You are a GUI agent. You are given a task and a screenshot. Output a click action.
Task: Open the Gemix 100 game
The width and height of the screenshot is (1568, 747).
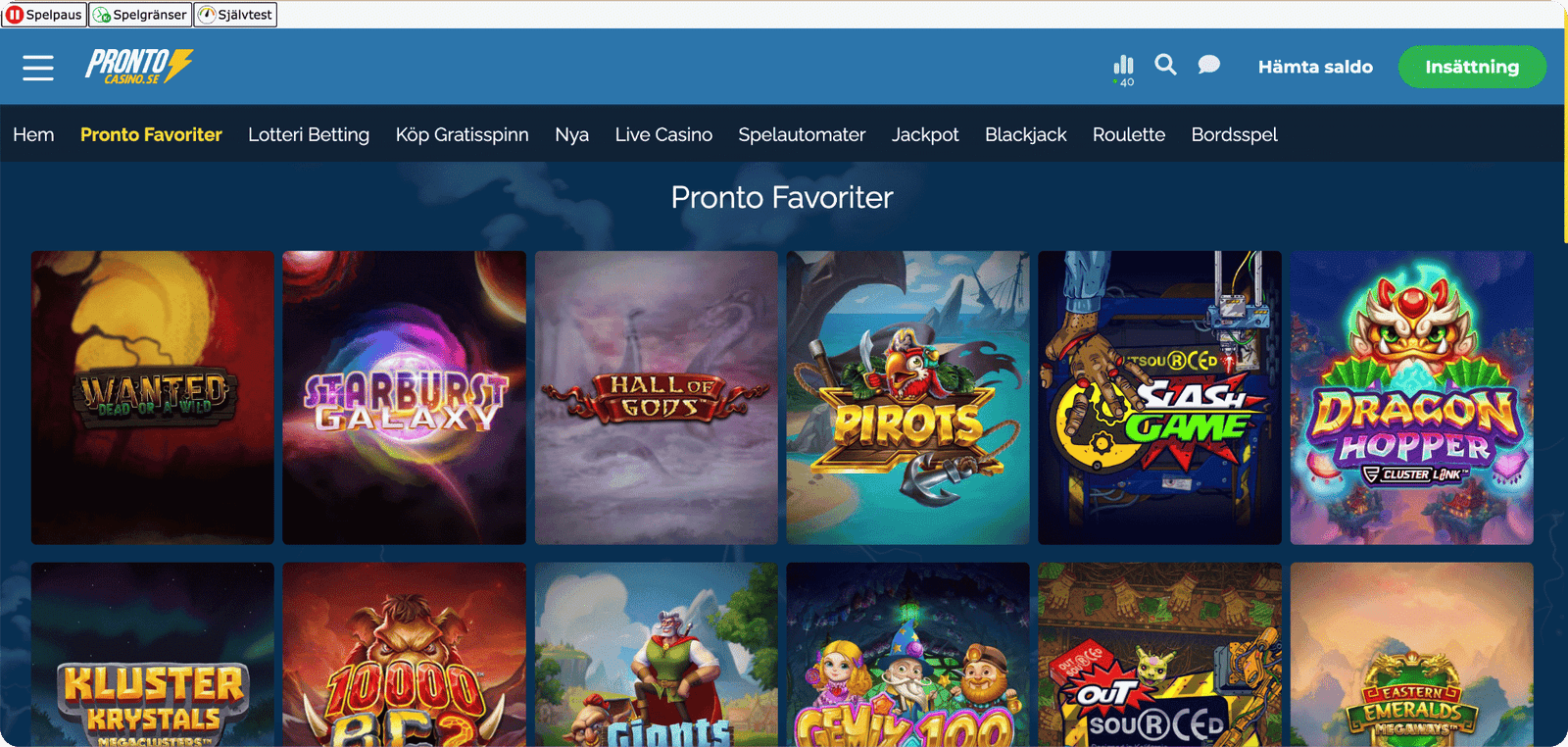(908, 654)
